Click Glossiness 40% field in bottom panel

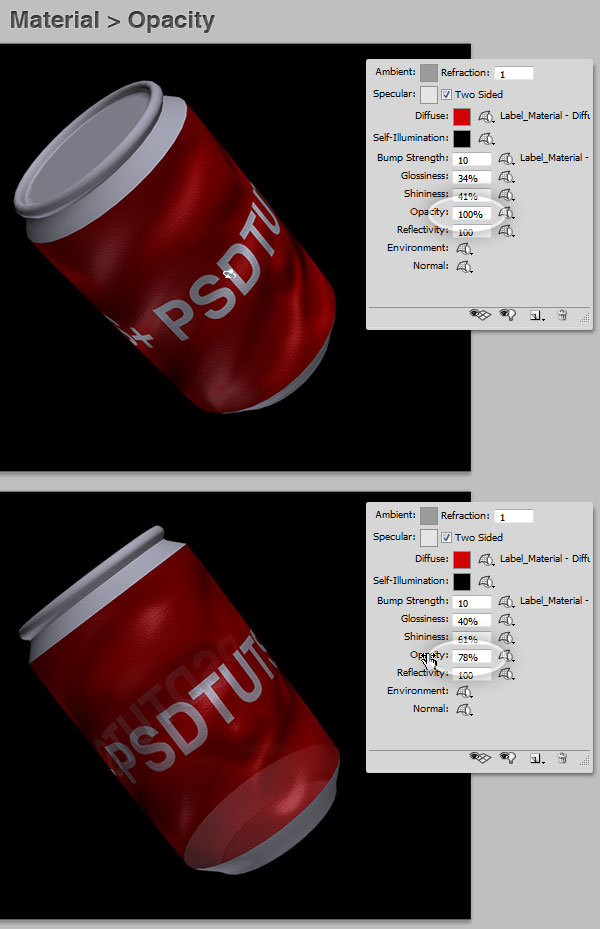pyautogui.click(x=471, y=621)
